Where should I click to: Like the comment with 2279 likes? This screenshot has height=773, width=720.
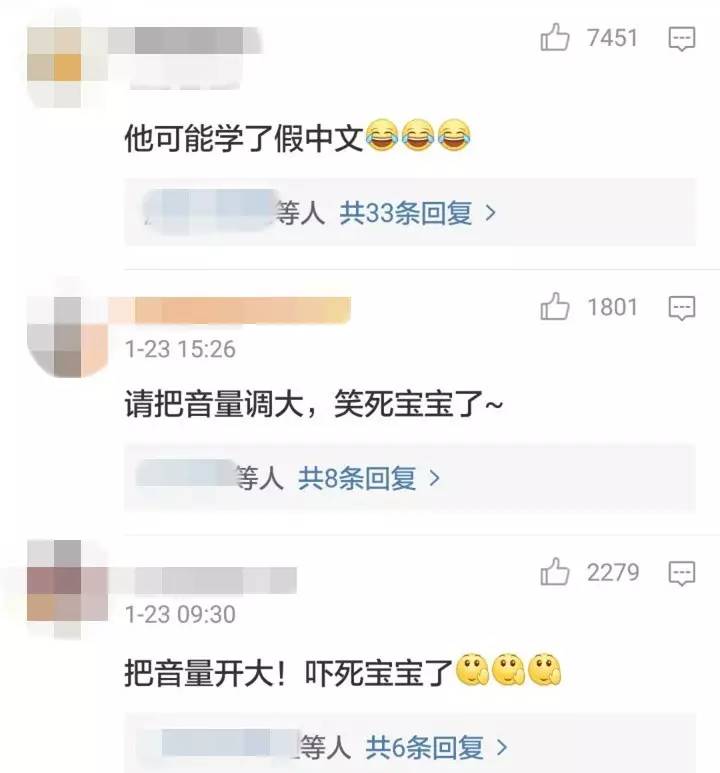[555, 571]
